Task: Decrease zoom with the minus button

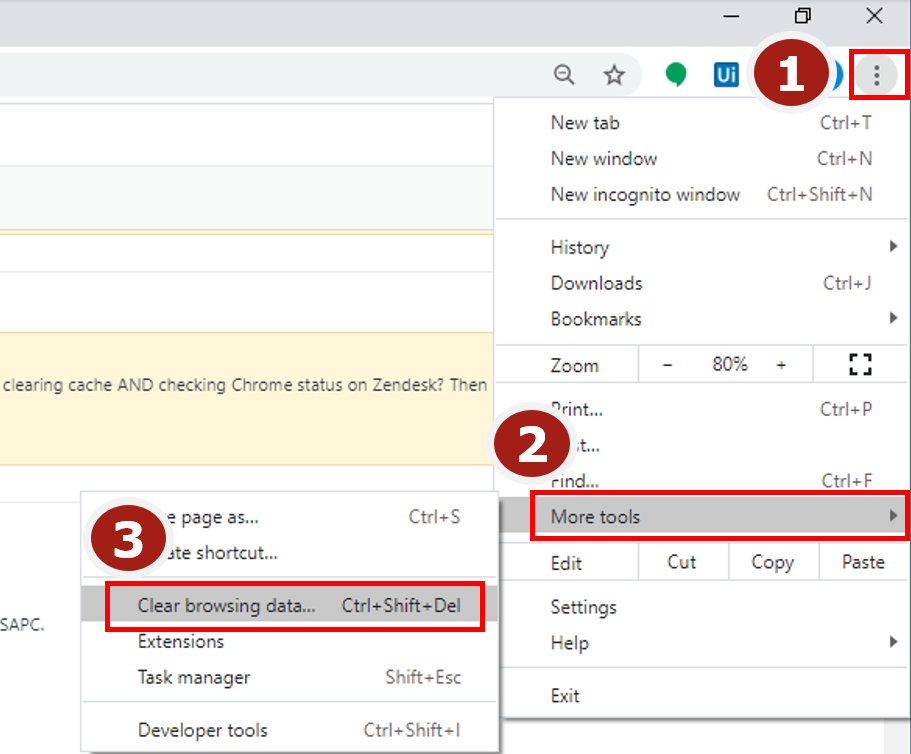Action: point(668,365)
